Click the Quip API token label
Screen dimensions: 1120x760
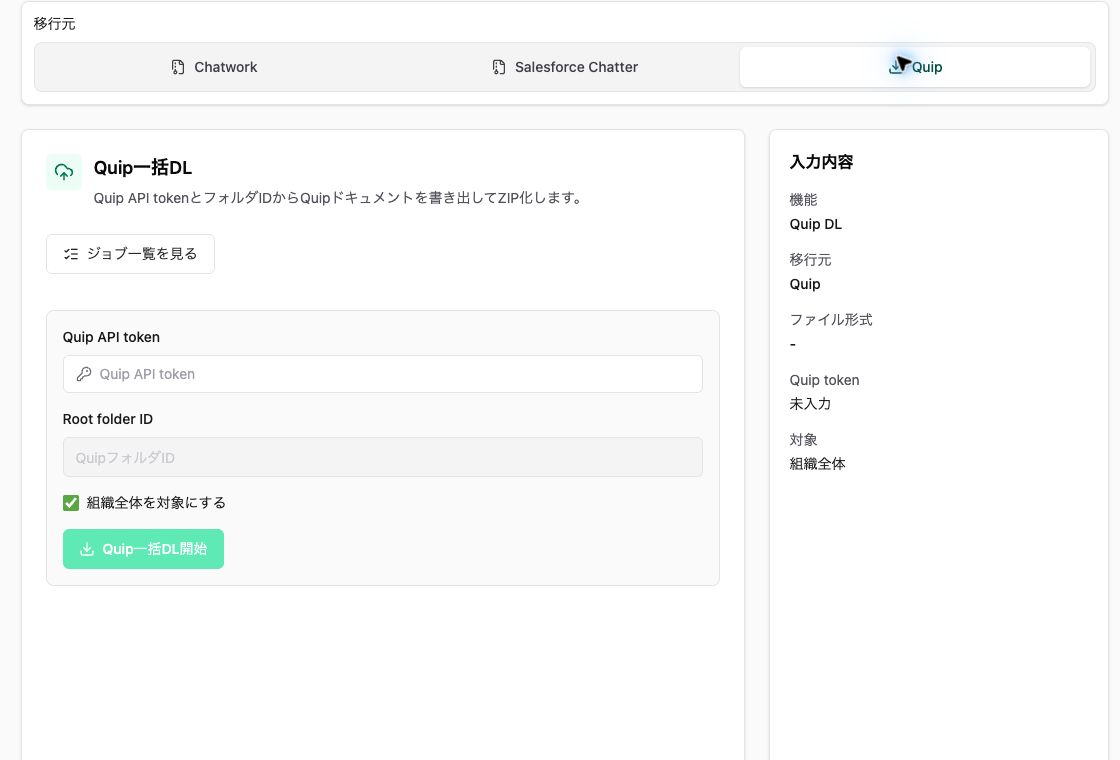coord(111,337)
